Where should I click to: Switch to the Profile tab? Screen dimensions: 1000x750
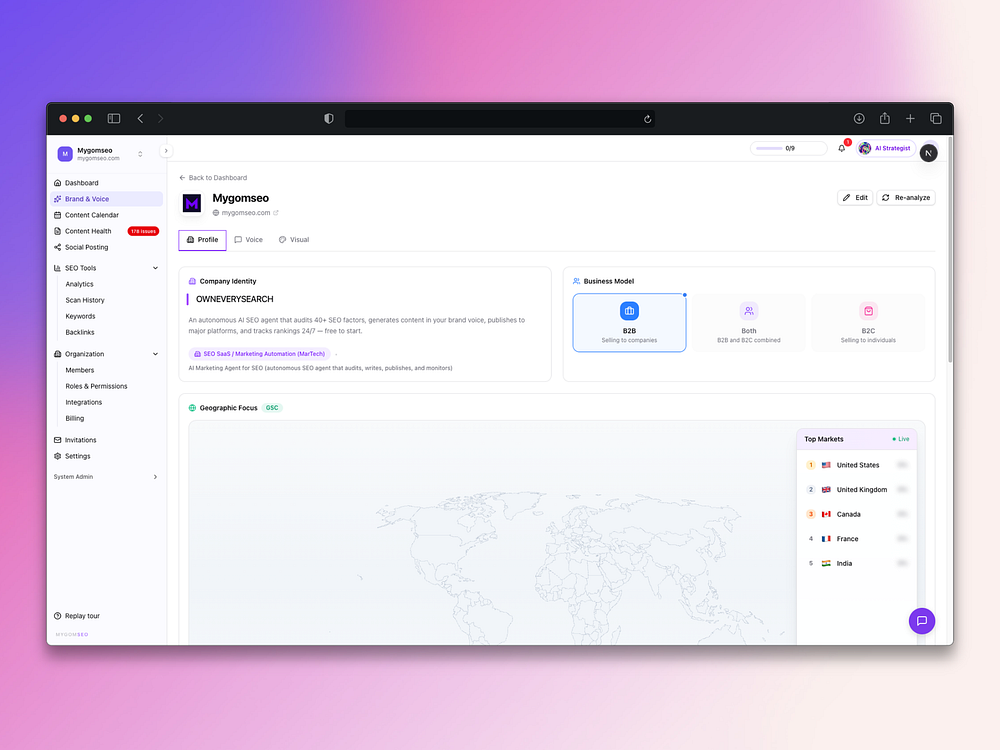(x=202, y=240)
